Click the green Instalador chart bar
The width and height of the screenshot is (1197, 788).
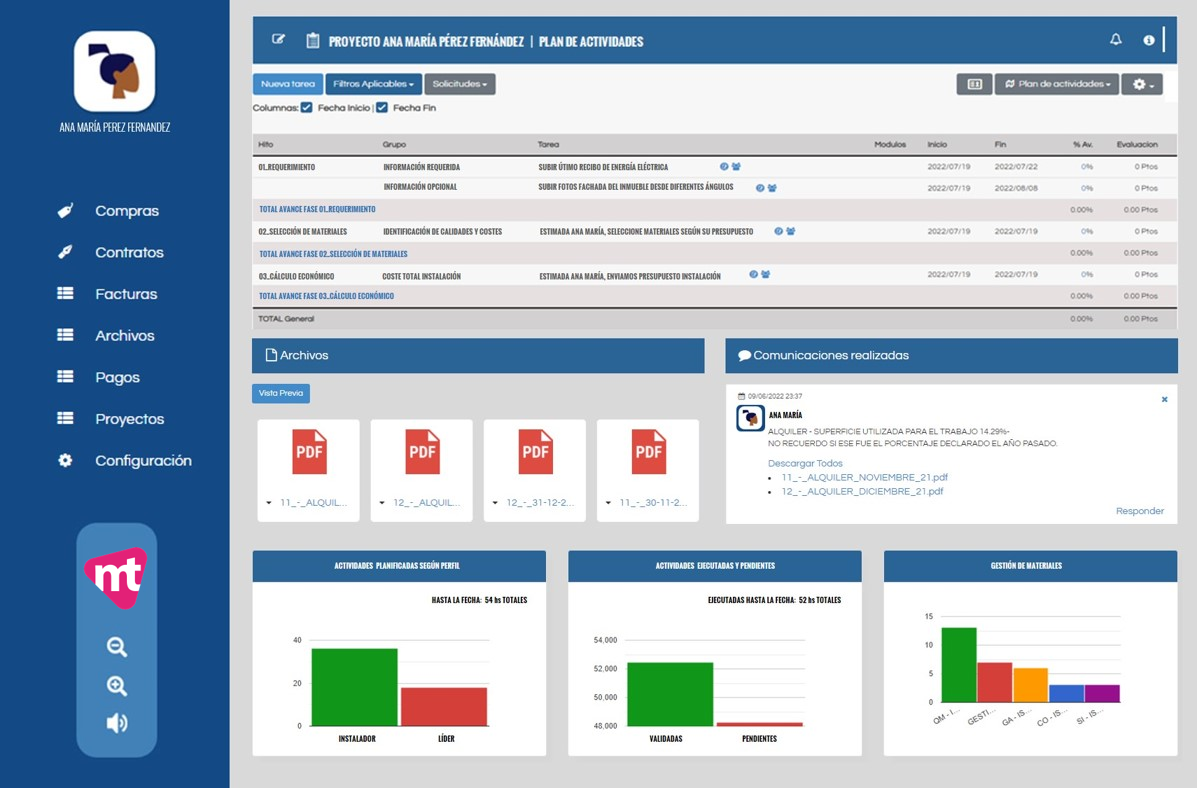tap(354, 687)
